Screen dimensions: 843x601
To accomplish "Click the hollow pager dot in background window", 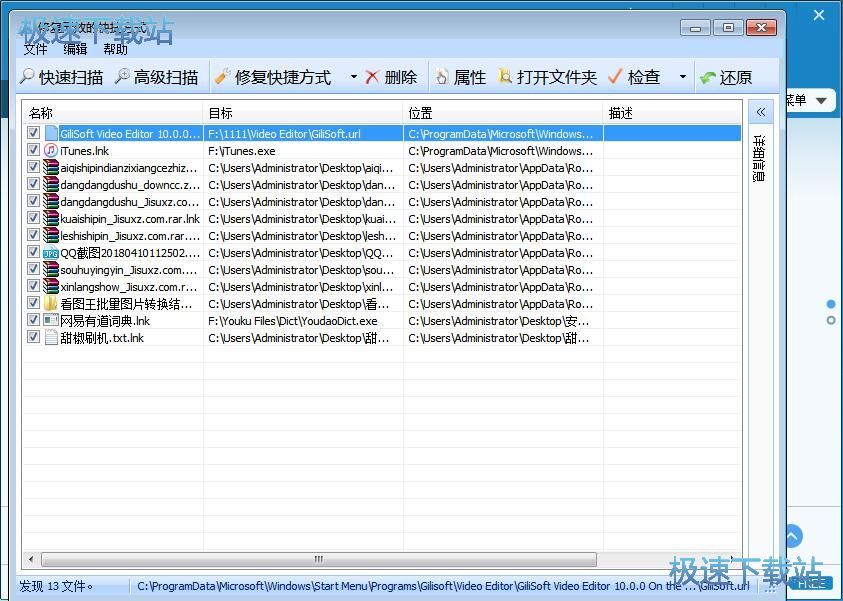I will tap(831, 320).
